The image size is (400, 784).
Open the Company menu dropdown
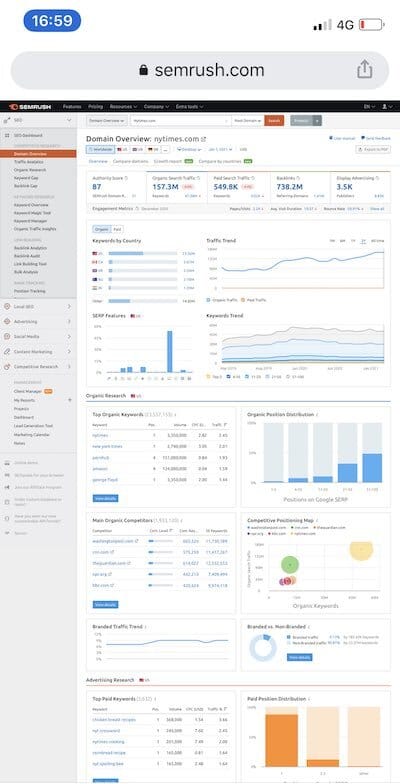point(156,106)
